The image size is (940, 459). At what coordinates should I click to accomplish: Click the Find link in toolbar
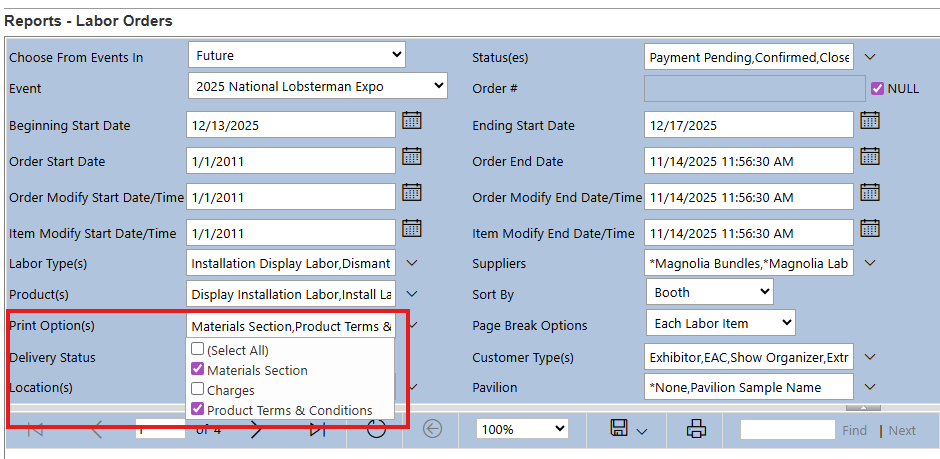854,431
